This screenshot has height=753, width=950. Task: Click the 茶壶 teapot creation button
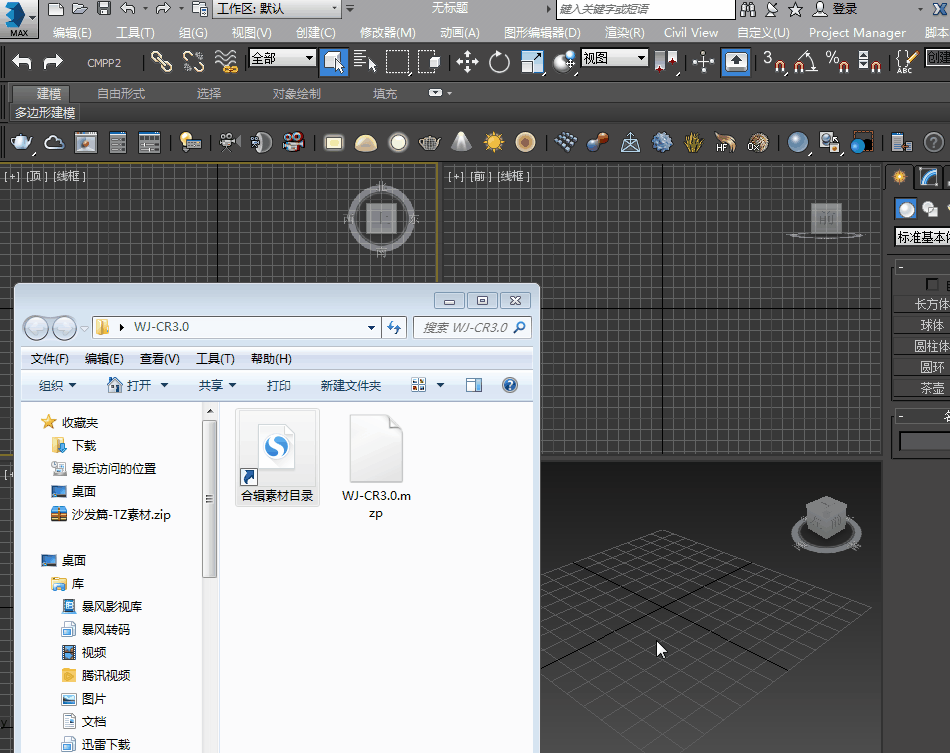click(x=931, y=388)
